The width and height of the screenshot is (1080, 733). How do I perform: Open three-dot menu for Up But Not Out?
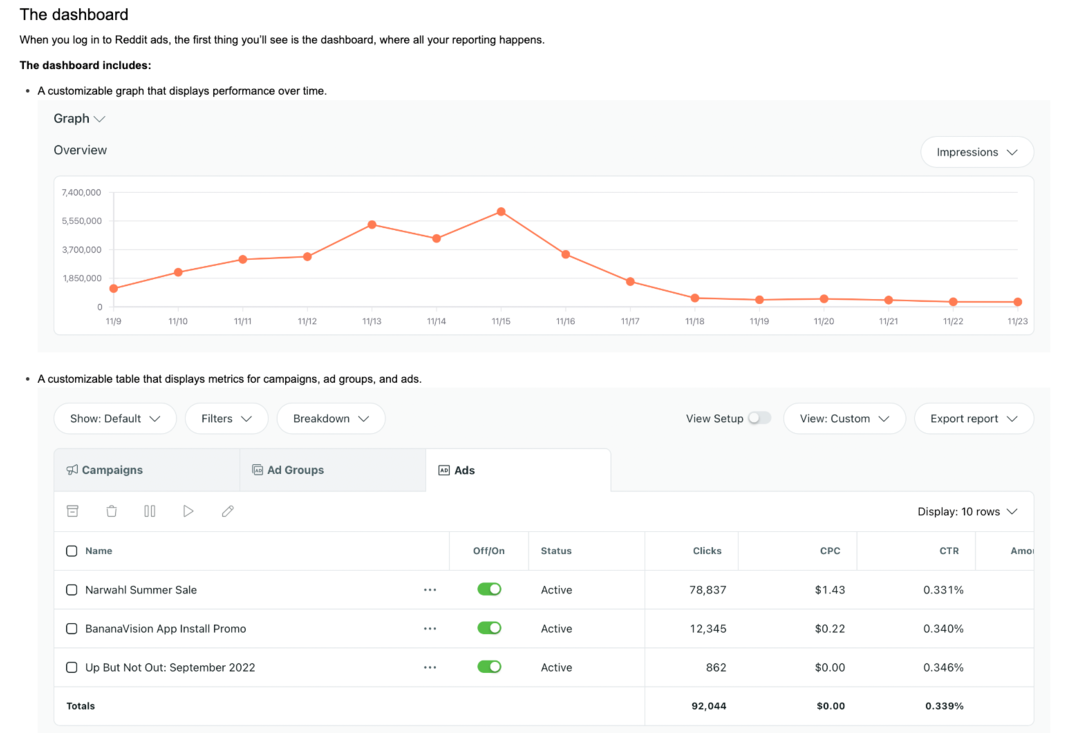[430, 668]
